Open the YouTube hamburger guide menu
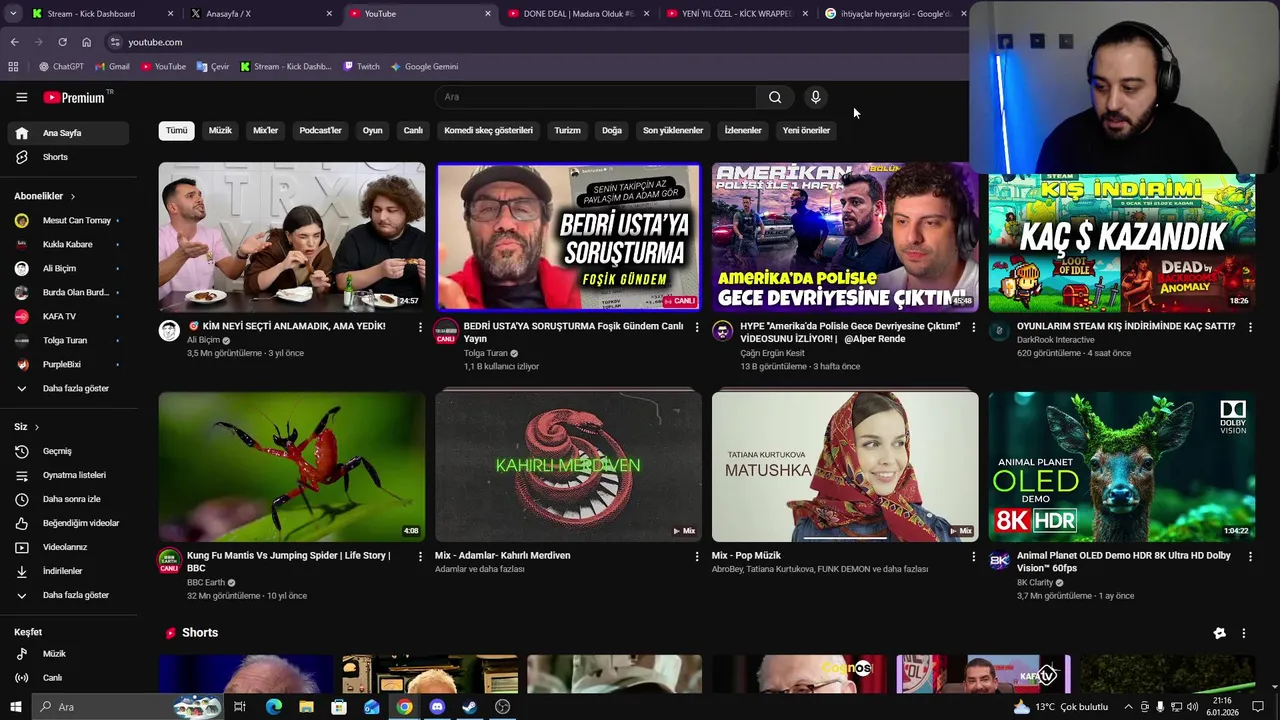This screenshot has height=720, width=1280. tap(21, 97)
